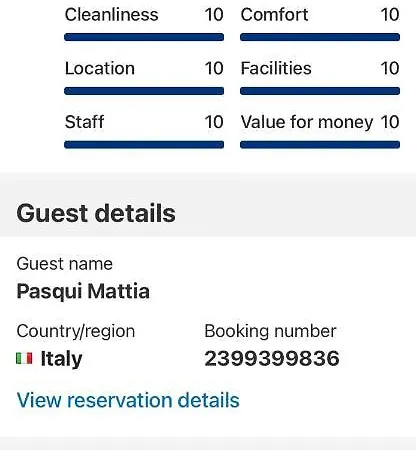Click the Value for money label

point(307,122)
